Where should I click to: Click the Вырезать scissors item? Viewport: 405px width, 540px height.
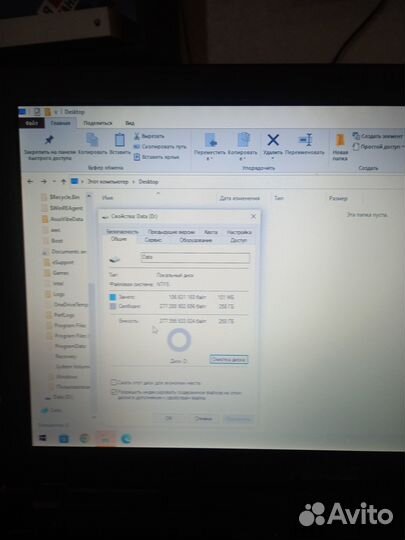[149, 136]
